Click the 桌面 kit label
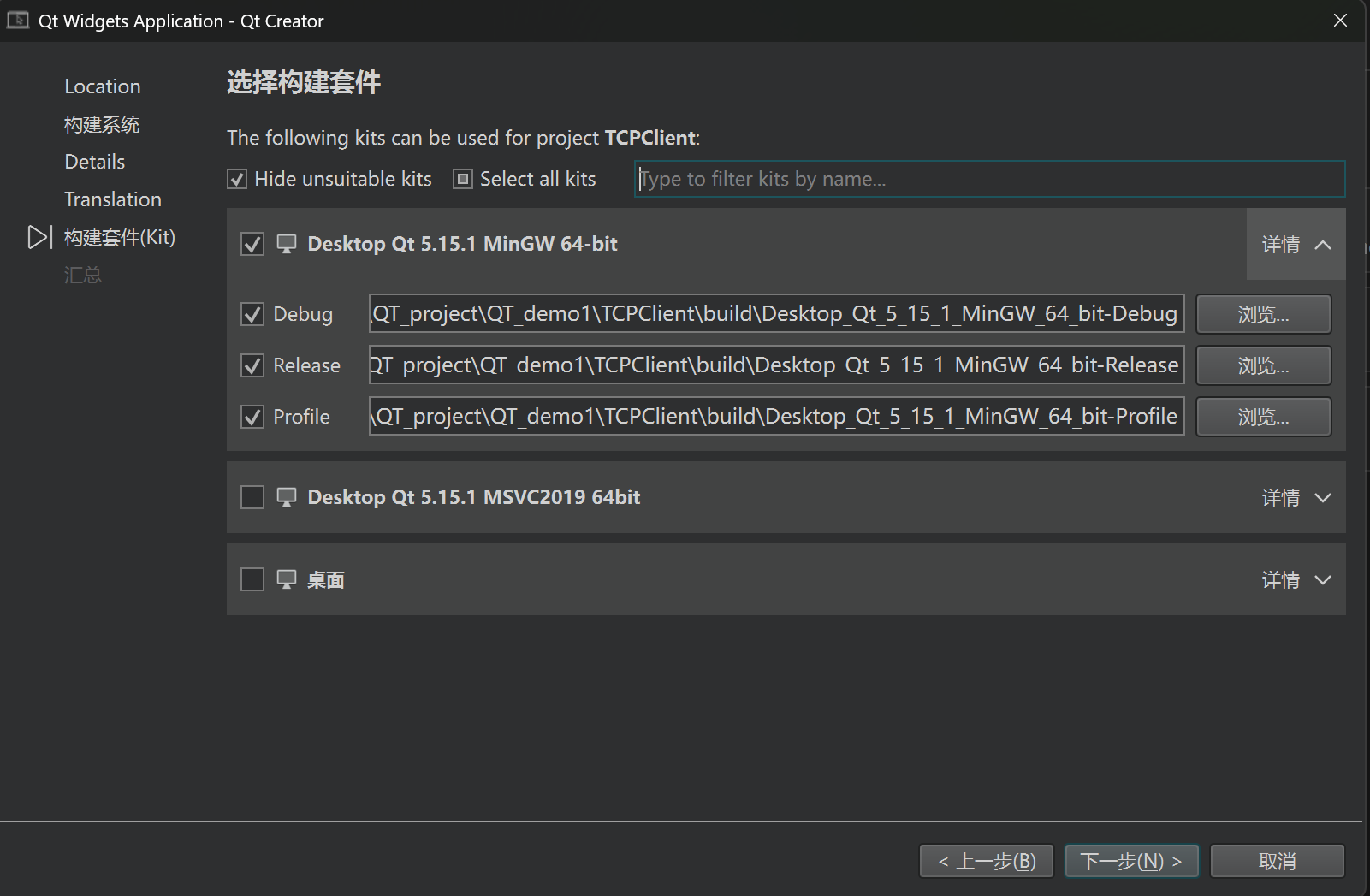This screenshot has height=896, width=1370. 326,580
